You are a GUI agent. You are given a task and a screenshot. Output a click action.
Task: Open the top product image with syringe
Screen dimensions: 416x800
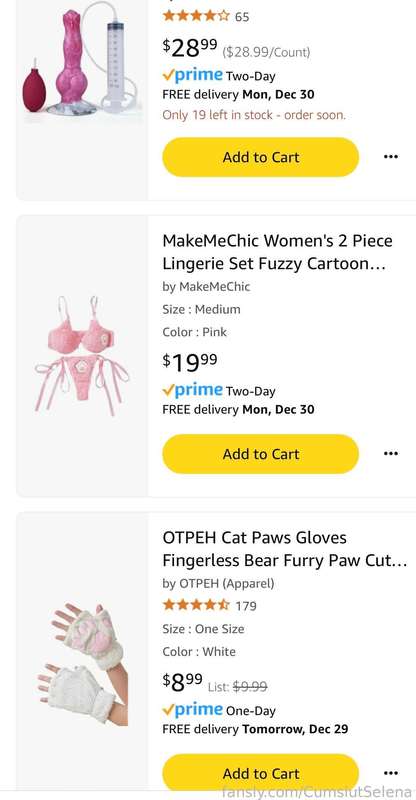pos(82,61)
